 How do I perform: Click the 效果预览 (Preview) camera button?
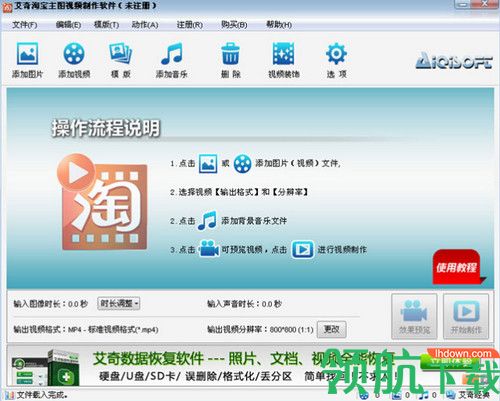click(x=414, y=316)
